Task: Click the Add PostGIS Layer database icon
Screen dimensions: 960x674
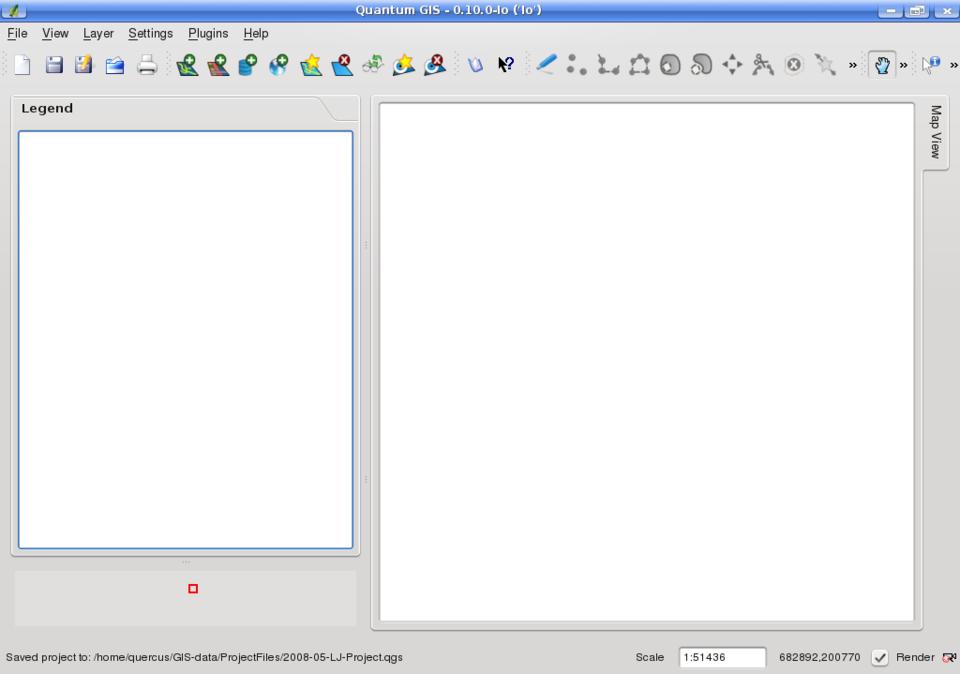Action: click(248, 65)
